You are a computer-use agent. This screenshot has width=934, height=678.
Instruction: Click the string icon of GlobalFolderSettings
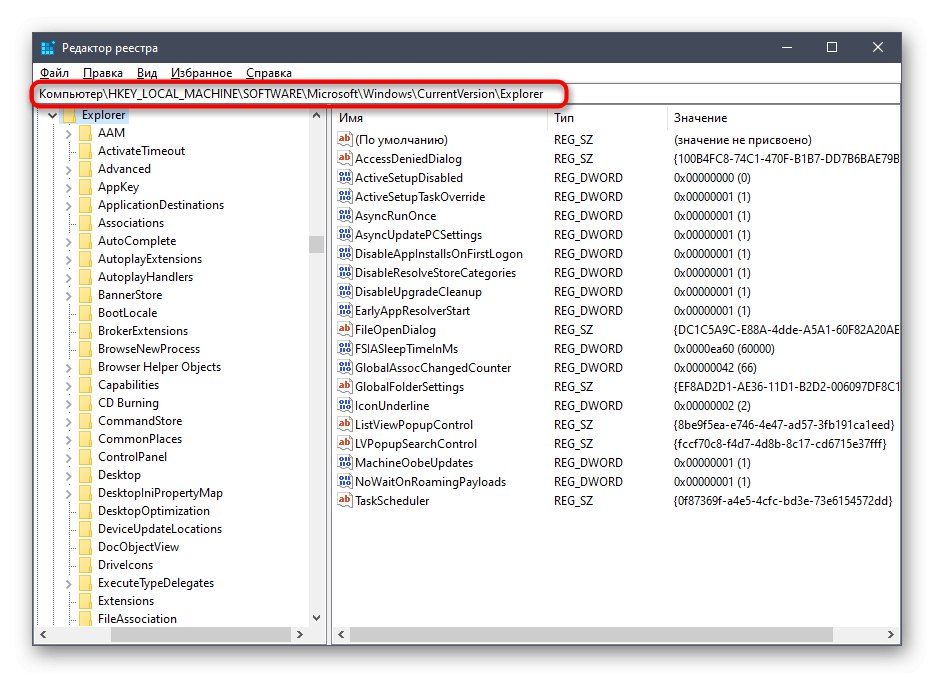tap(344, 387)
